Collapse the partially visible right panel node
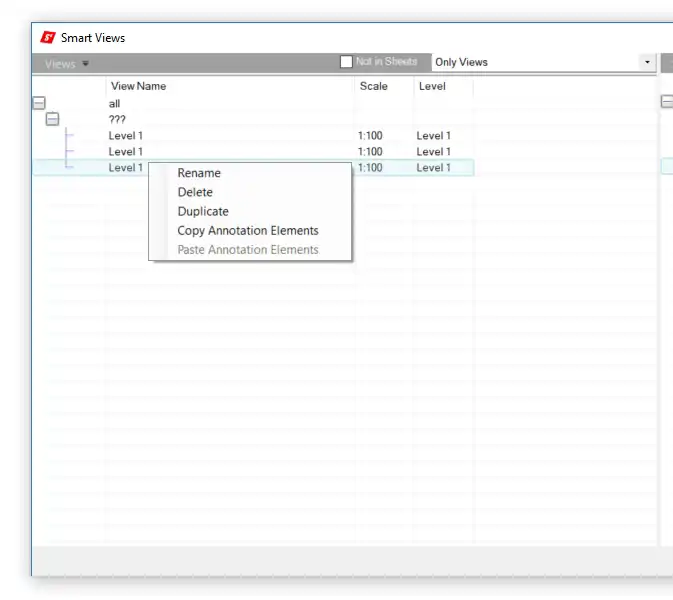Screen dimensions: 673x600 click(x=667, y=102)
